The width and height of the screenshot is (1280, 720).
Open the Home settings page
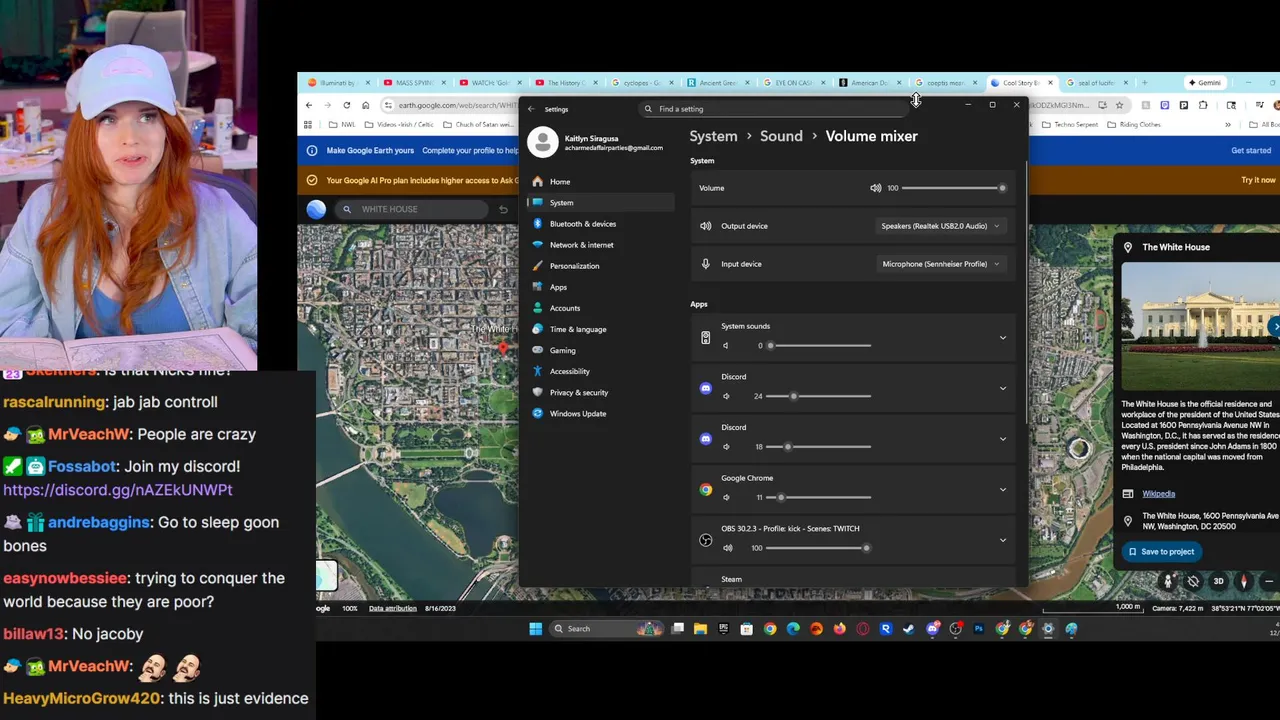tap(601, 182)
